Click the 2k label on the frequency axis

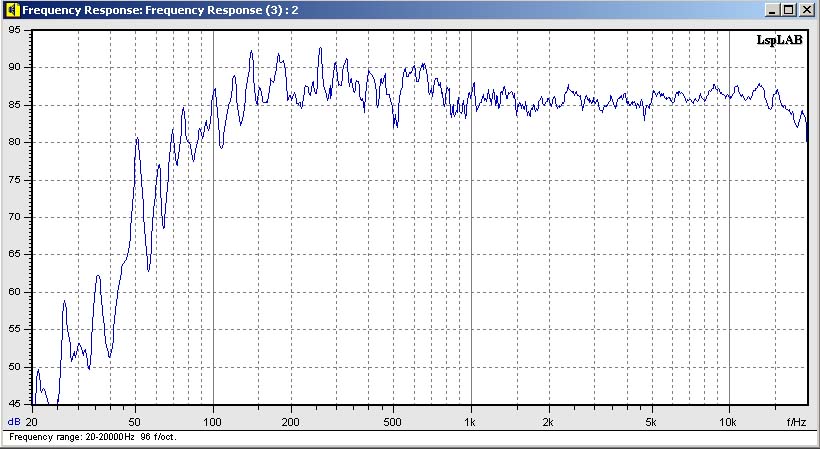pyautogui.click(x=548, y=422)
